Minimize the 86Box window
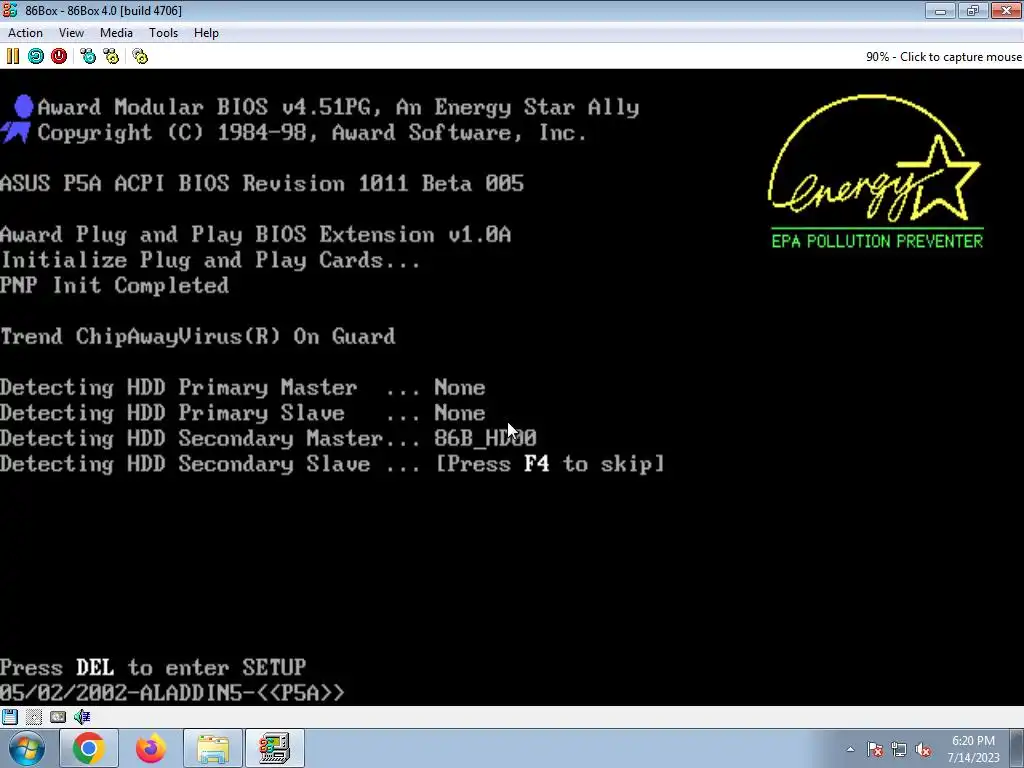Viewport: 1024px width, 768px height. (x=940, y=10)
